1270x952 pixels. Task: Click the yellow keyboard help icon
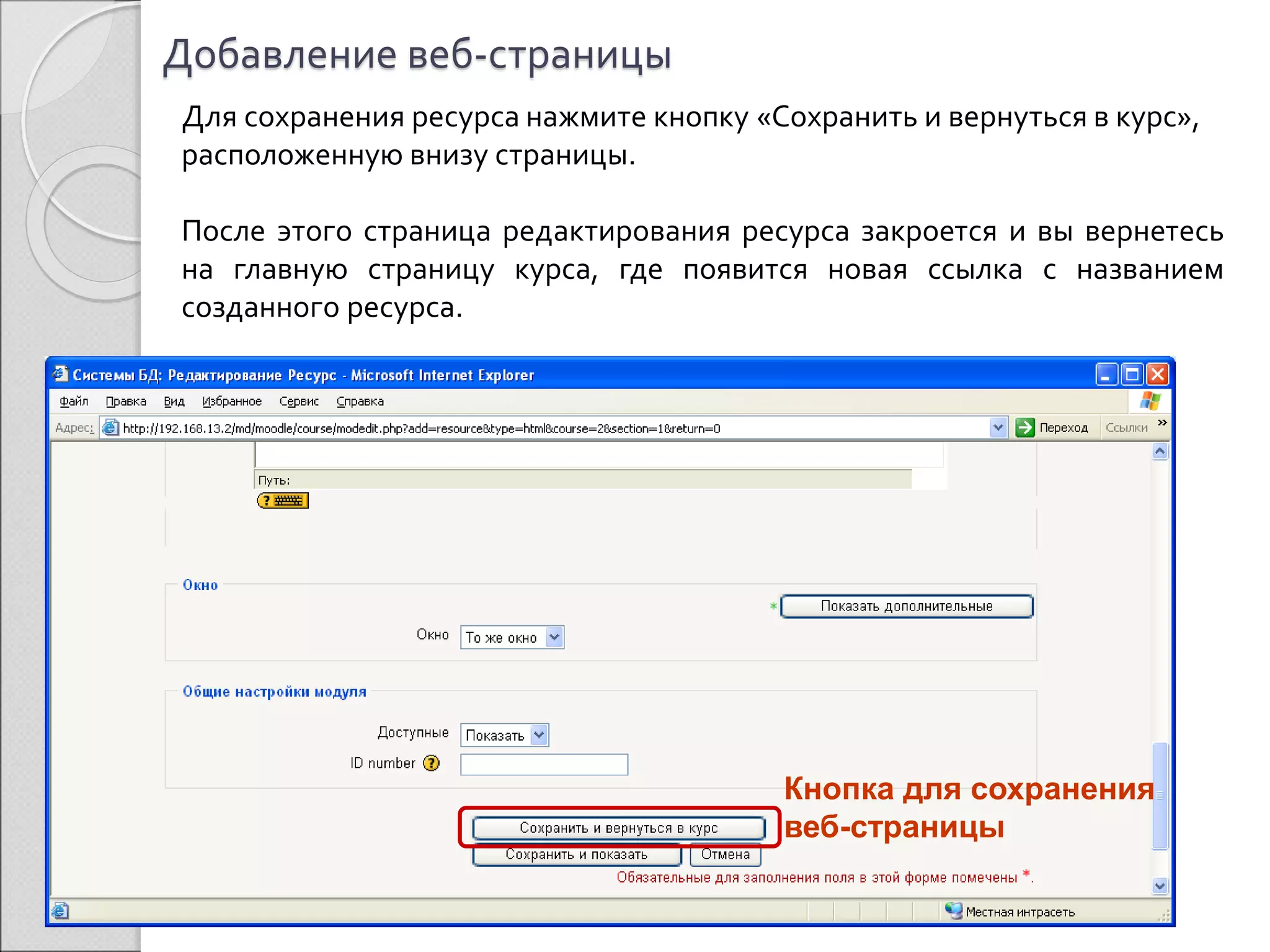(x=283, y=500)
